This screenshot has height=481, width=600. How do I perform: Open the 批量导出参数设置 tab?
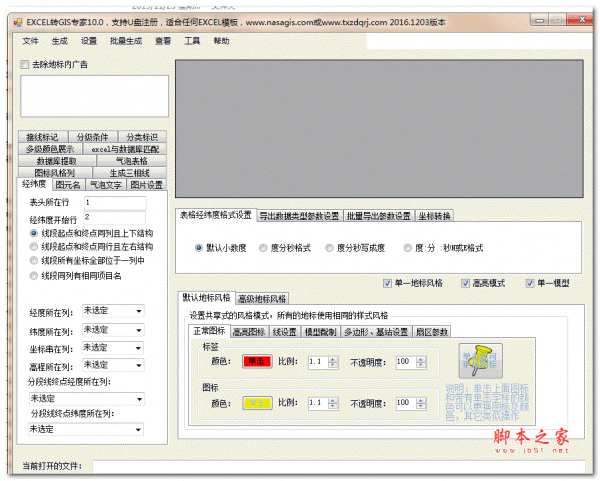coord(379,216)
